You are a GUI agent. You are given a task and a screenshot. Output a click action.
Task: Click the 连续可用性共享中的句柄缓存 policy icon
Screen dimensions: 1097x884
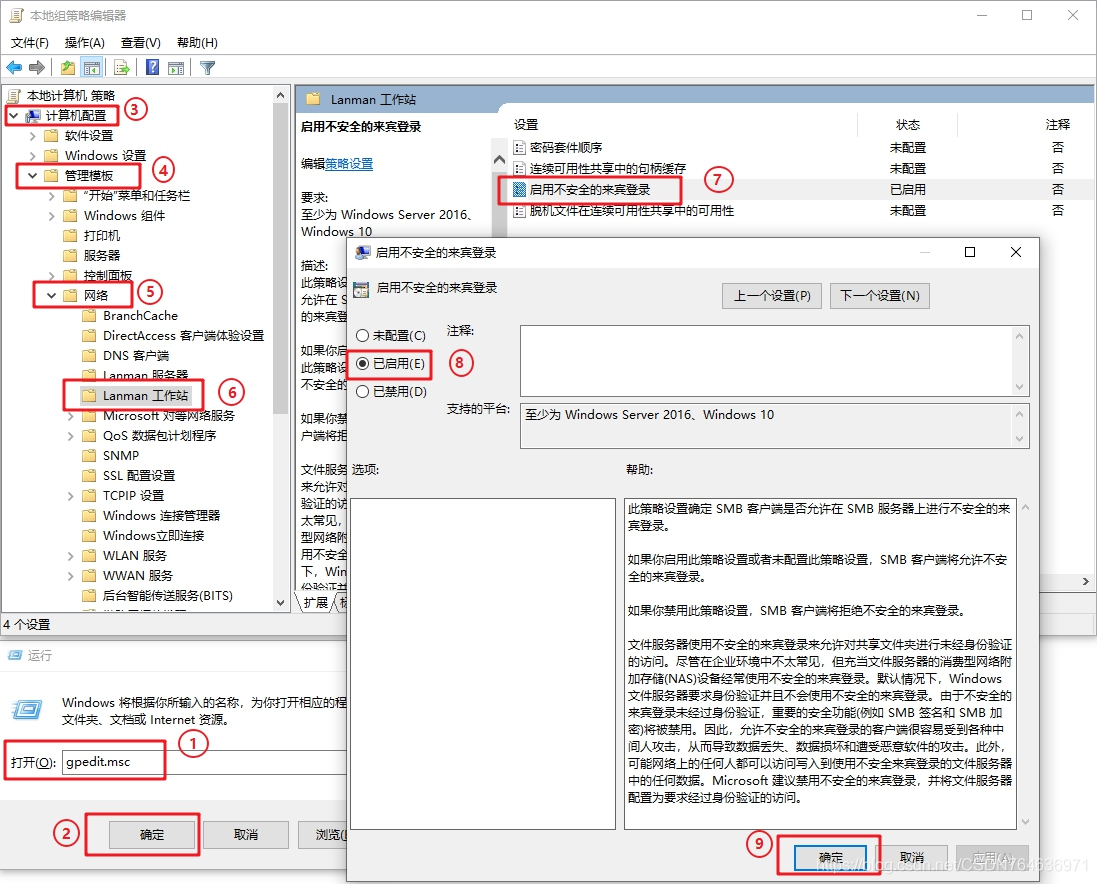pos(519,169)
